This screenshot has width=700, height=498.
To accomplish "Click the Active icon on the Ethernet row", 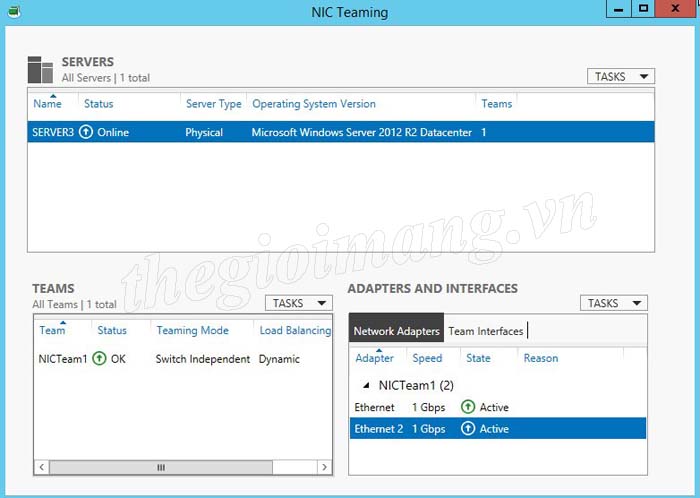I will coord(467,407).
